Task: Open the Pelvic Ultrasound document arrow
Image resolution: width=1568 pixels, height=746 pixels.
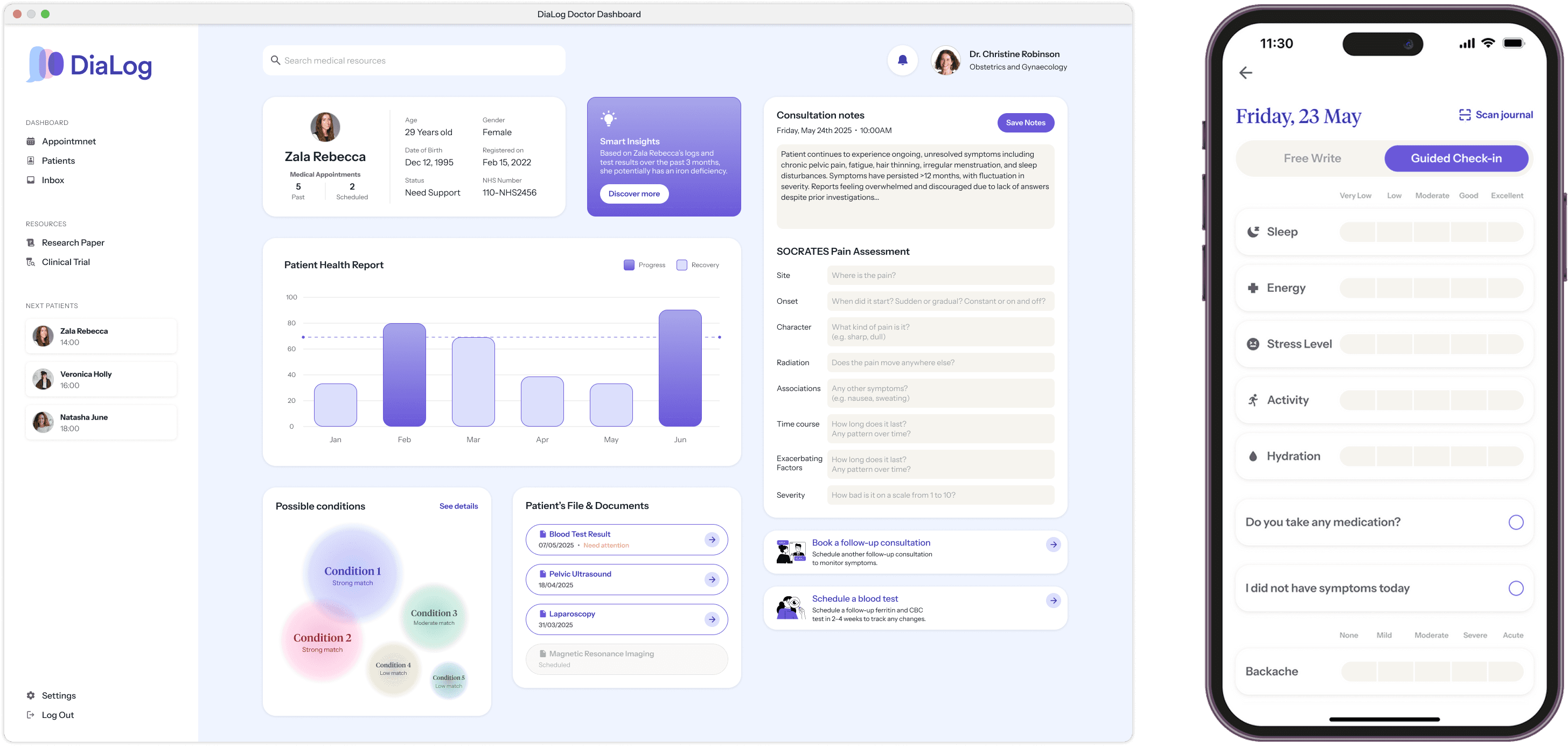Action: click(712, 580)
